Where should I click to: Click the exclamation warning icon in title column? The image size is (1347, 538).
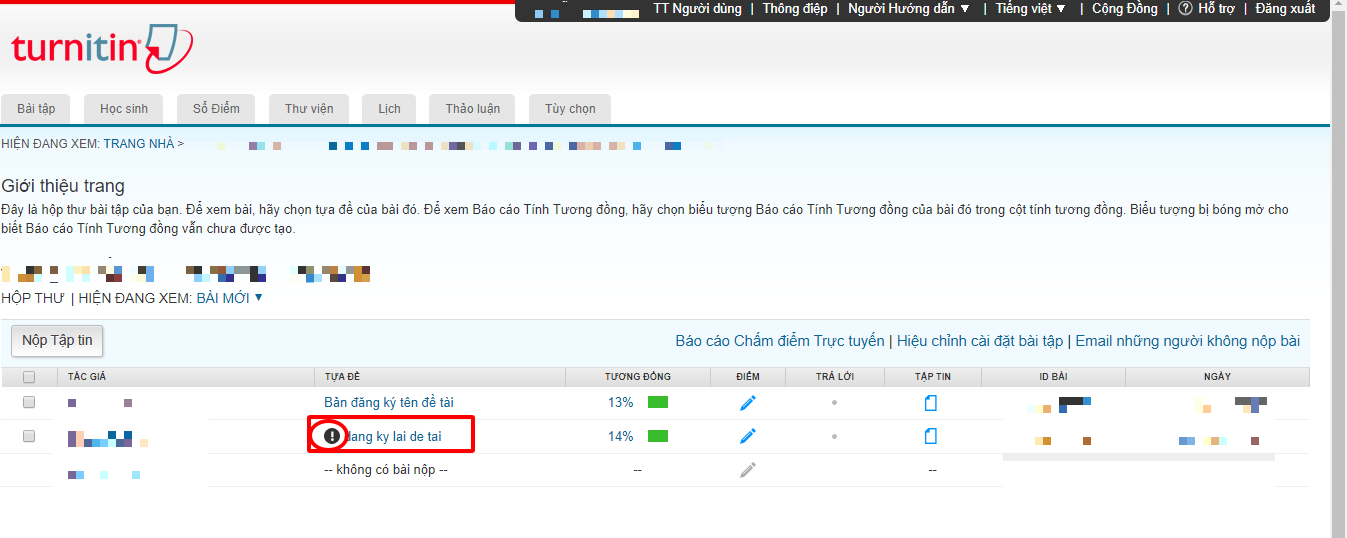pos(332,436)
